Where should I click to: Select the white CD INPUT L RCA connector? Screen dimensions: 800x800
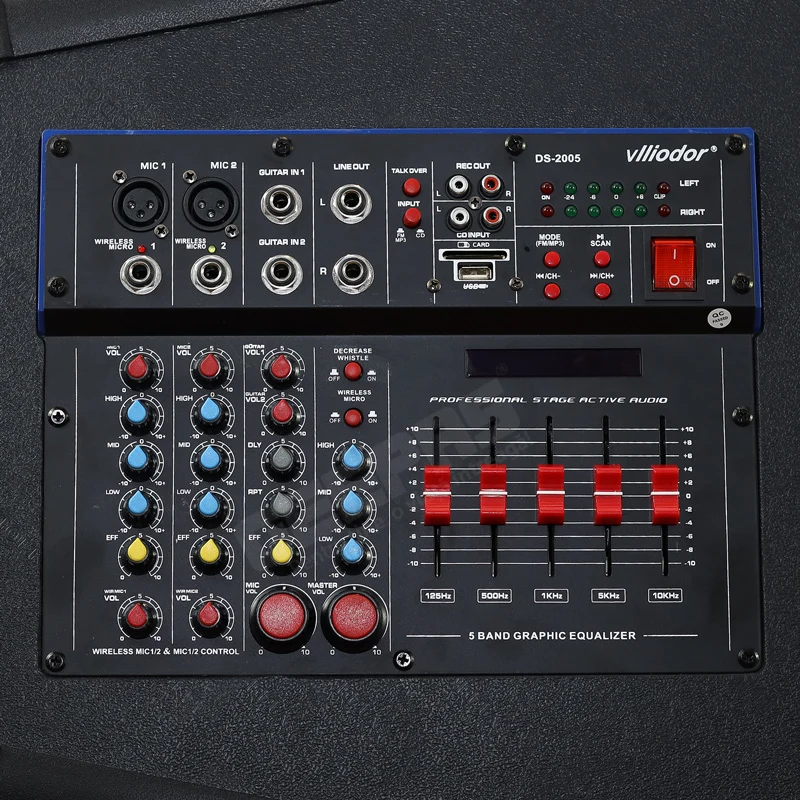click(459, 217)
